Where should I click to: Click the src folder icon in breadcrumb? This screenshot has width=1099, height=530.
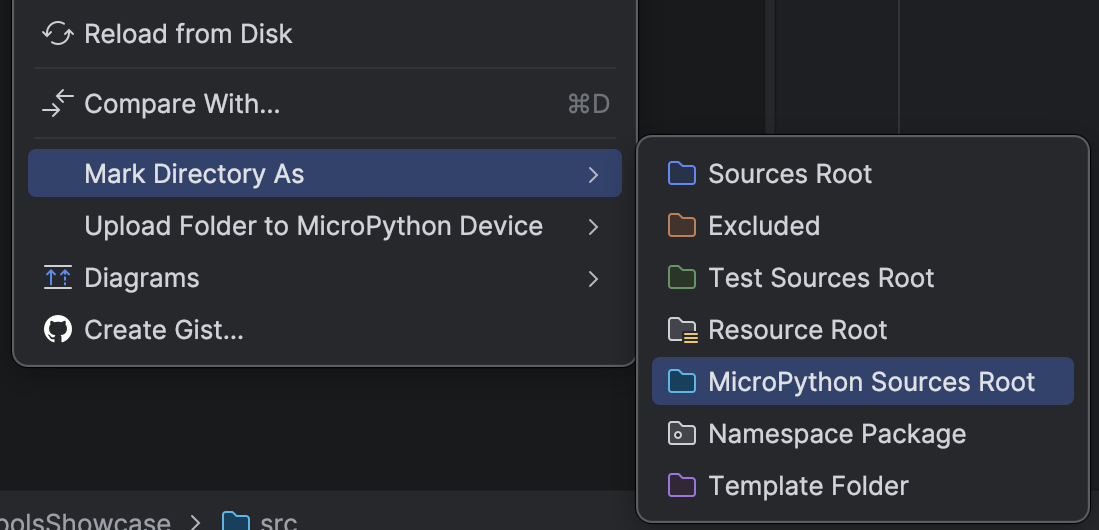pyautogui.click(x=236, y=521)
